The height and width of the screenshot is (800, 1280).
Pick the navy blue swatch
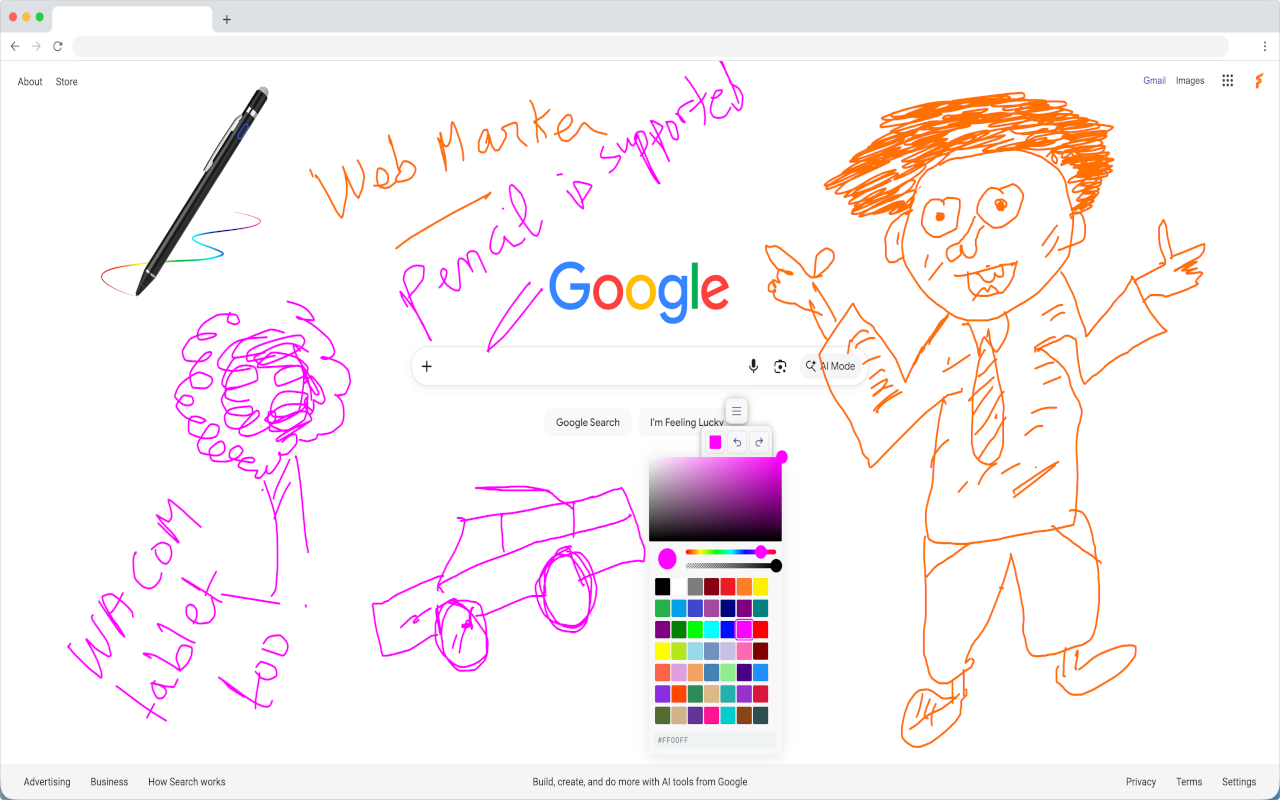tap(728, 608)
